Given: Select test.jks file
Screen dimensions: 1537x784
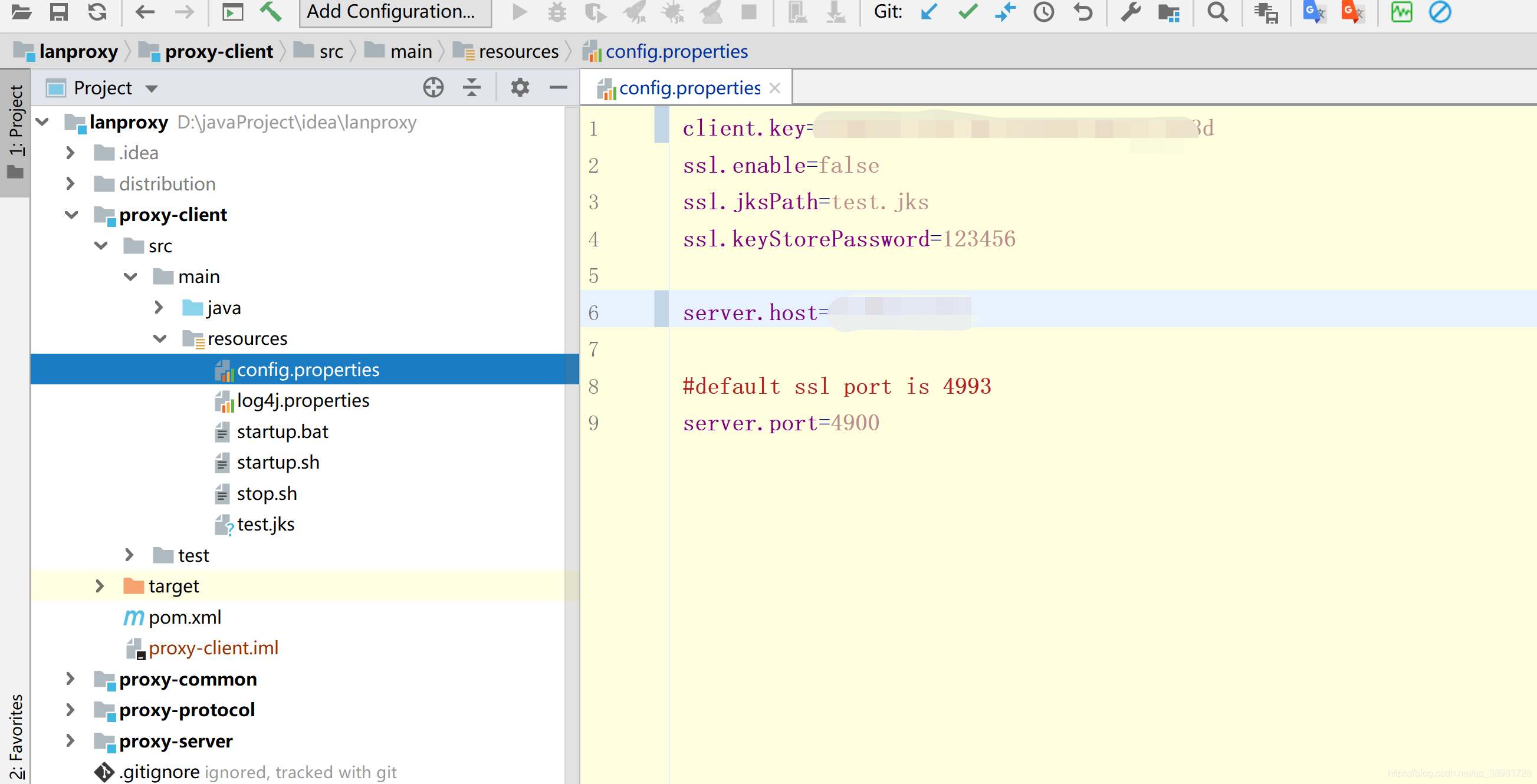Looking at the screenshot, I should (x=265, y=525).
